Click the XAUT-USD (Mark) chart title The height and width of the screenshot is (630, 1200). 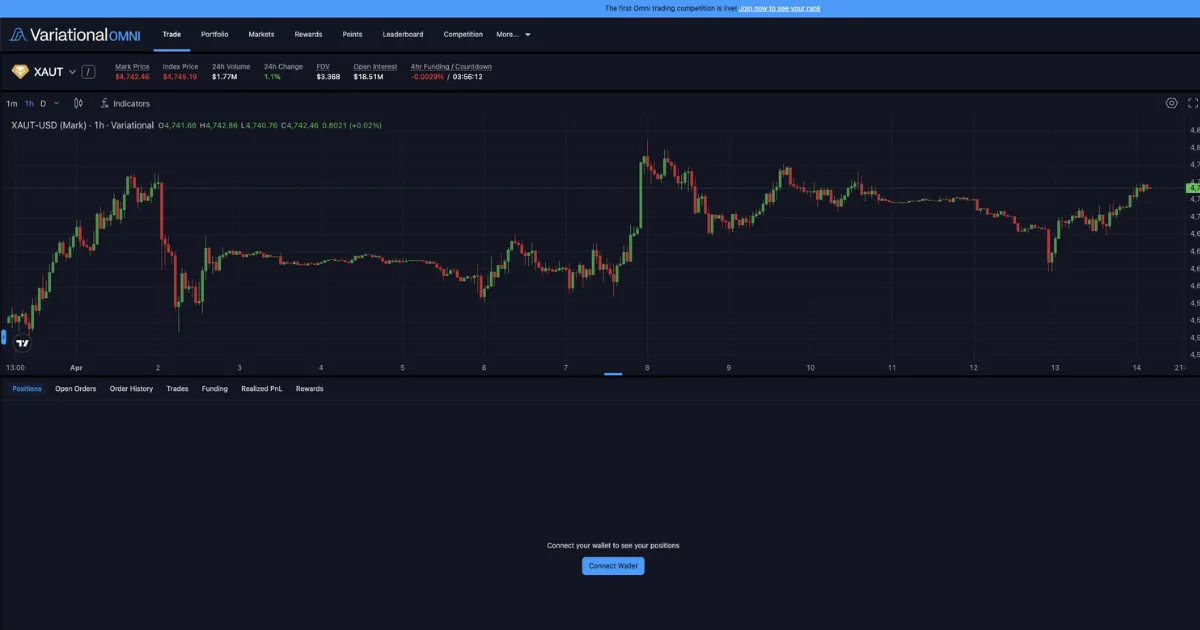click(x=83, y=126)
